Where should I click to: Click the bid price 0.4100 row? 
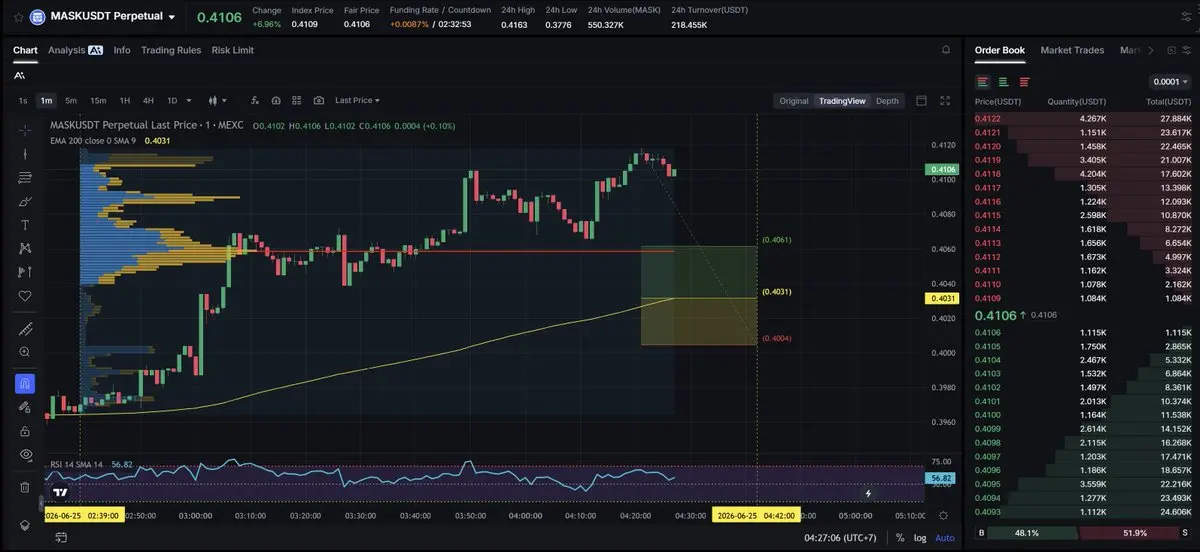point(1083,414)
